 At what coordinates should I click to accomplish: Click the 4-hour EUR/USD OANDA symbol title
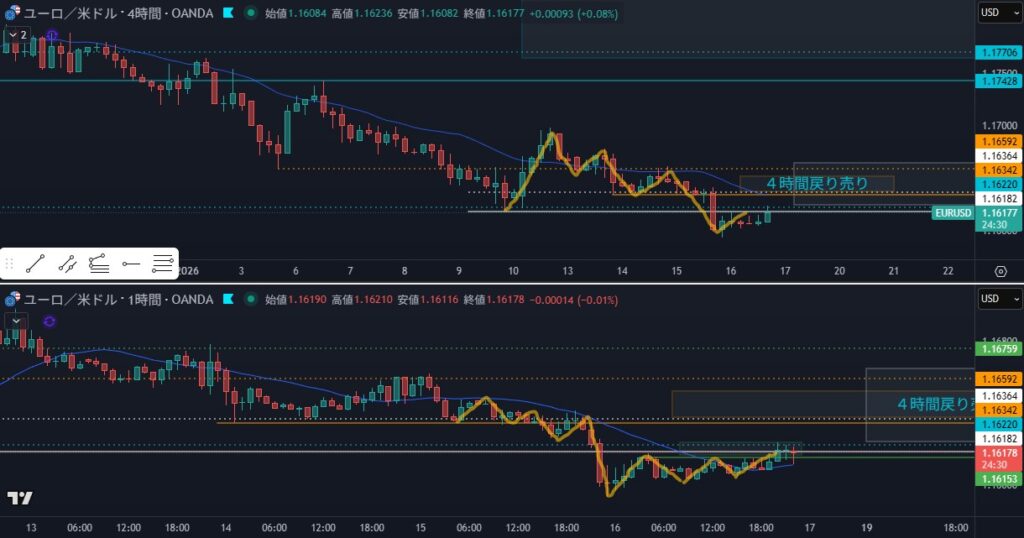118,14
